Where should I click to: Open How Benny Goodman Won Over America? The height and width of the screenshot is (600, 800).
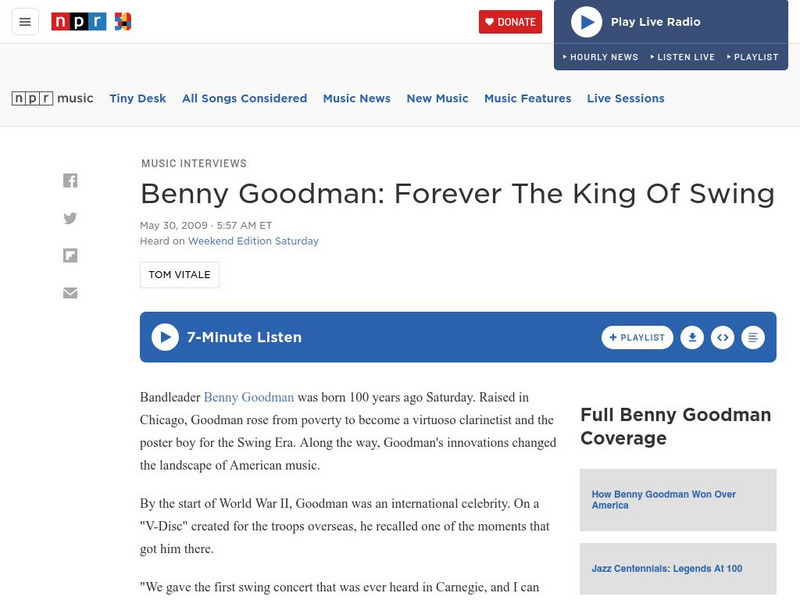tap(665, 500)
